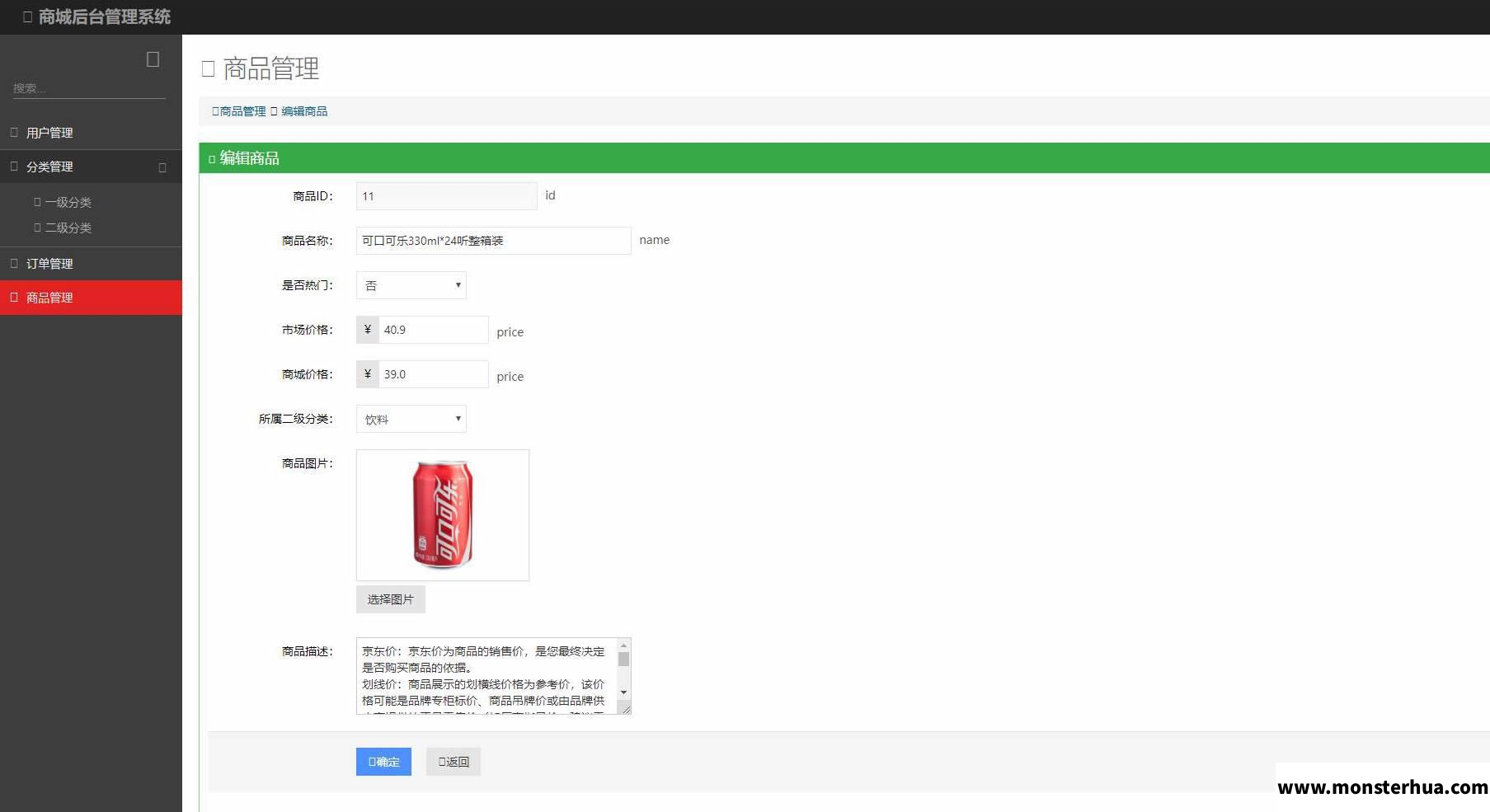Click the 编辑商品 breadcrumb link
This screenshot has height=812, width=1490.
304,111
